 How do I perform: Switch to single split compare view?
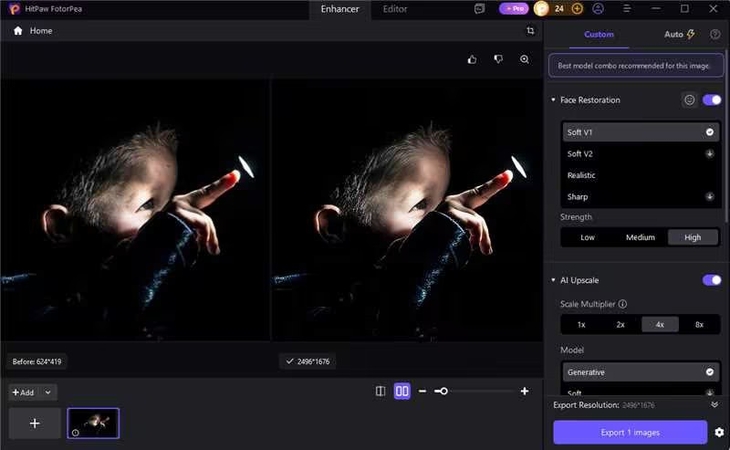(x=380, y=391)
